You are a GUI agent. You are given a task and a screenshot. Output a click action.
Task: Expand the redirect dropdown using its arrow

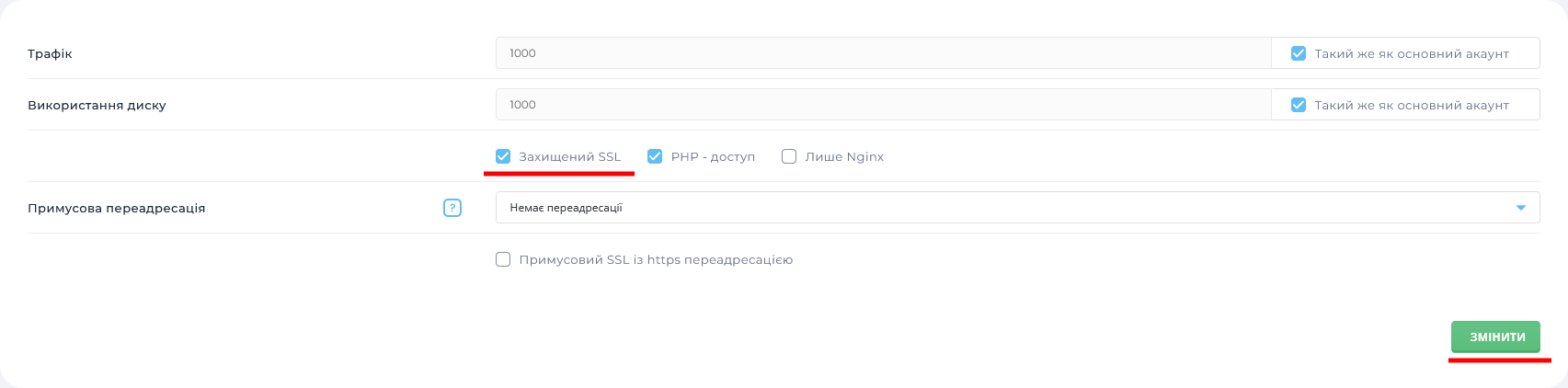pyautogui.click(x=1521, y=208)
